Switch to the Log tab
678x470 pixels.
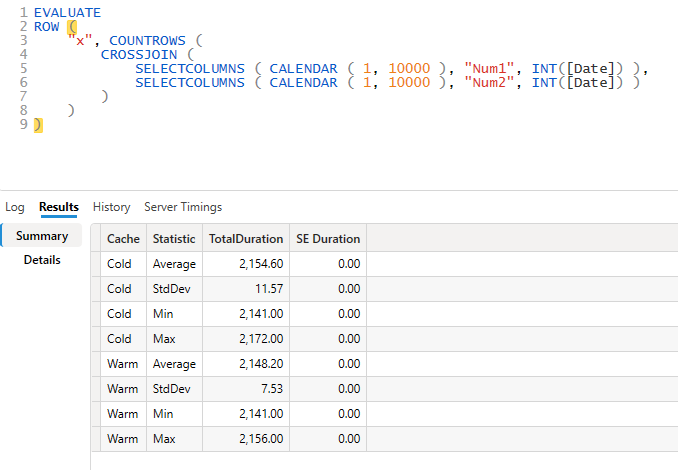[15, 207]
